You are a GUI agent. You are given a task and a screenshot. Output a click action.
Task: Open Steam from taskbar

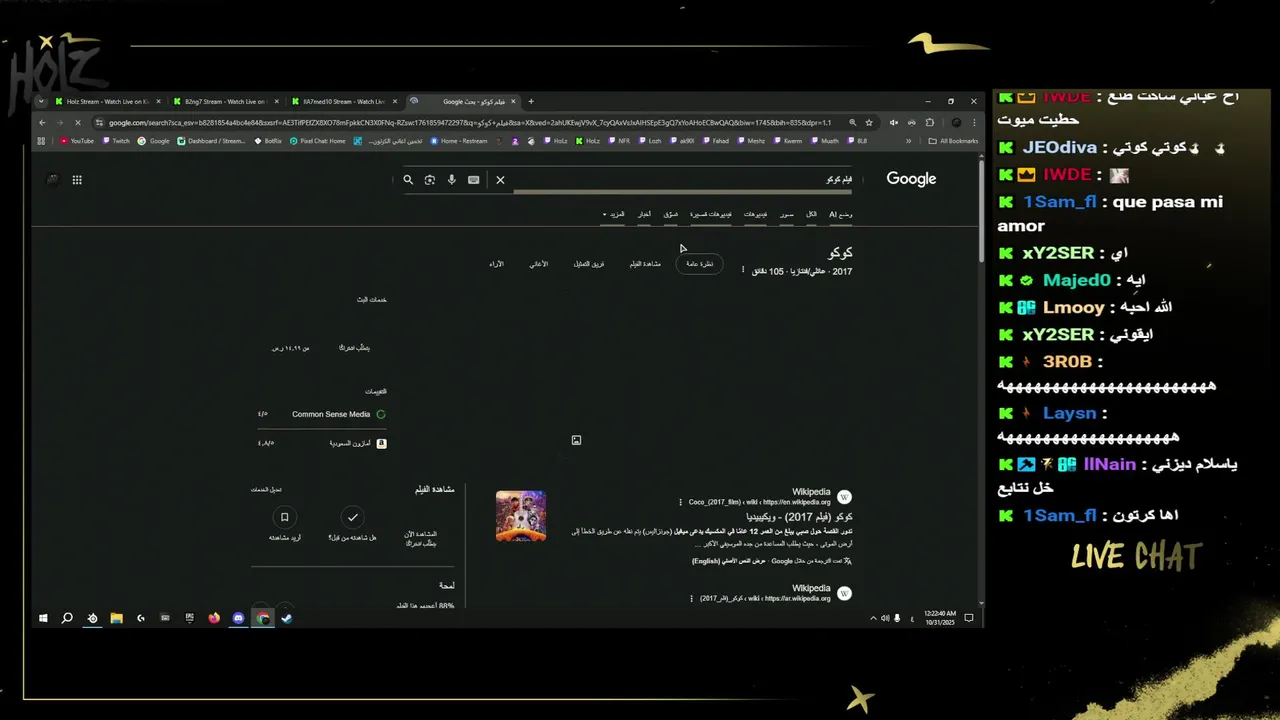286,618
